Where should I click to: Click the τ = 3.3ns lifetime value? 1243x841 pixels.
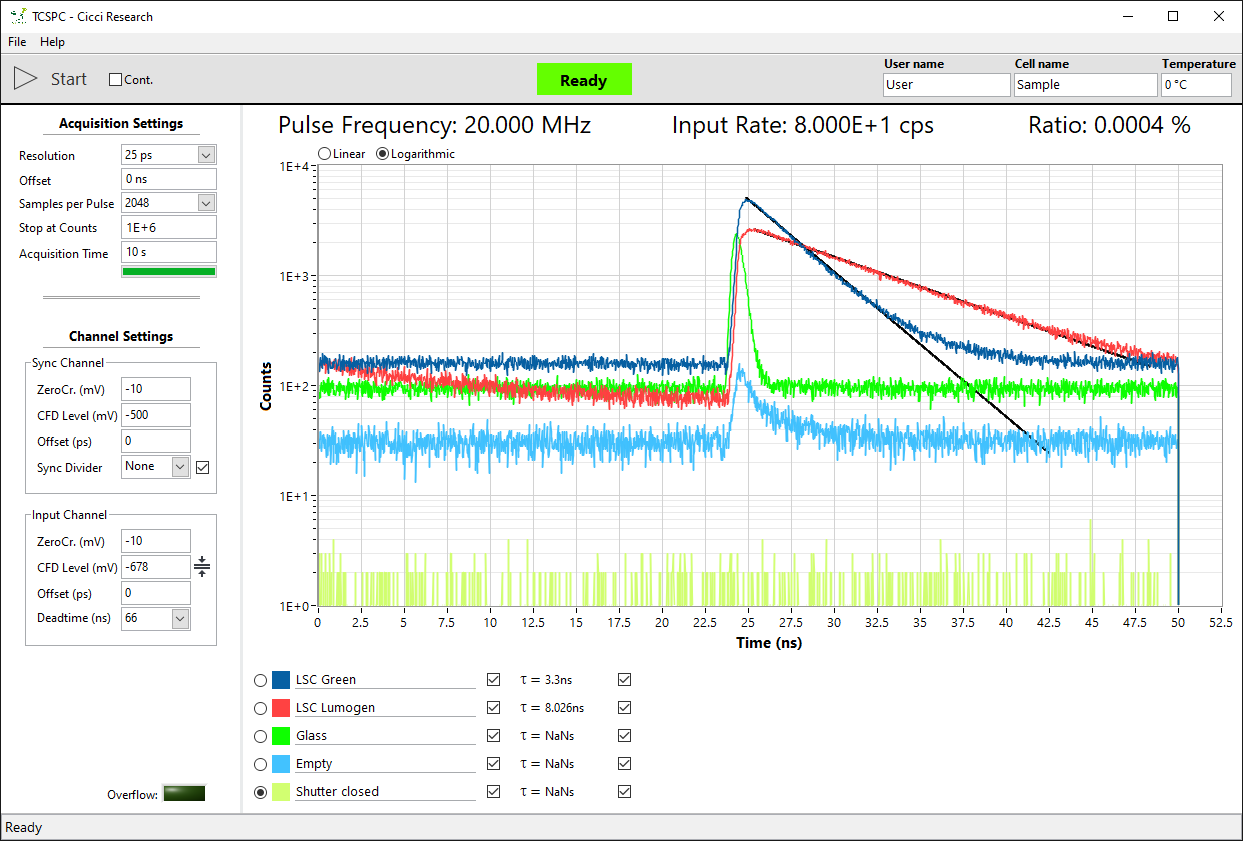pyautogui.click(x=544, y=680)
